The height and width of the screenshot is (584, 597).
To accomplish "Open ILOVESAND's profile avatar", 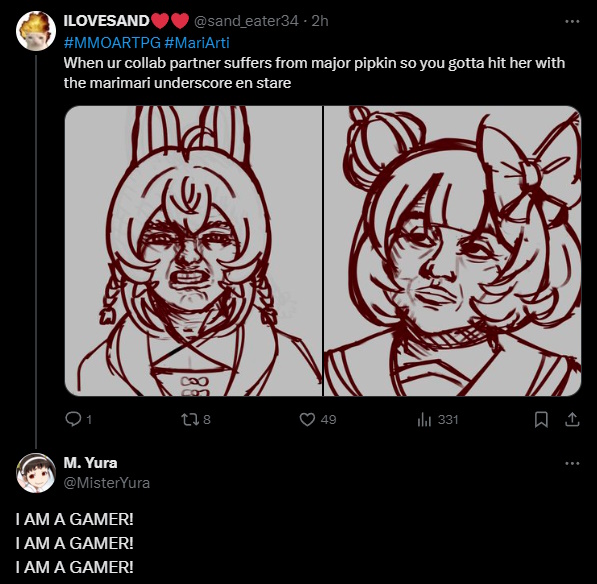I will coord(36,31).
